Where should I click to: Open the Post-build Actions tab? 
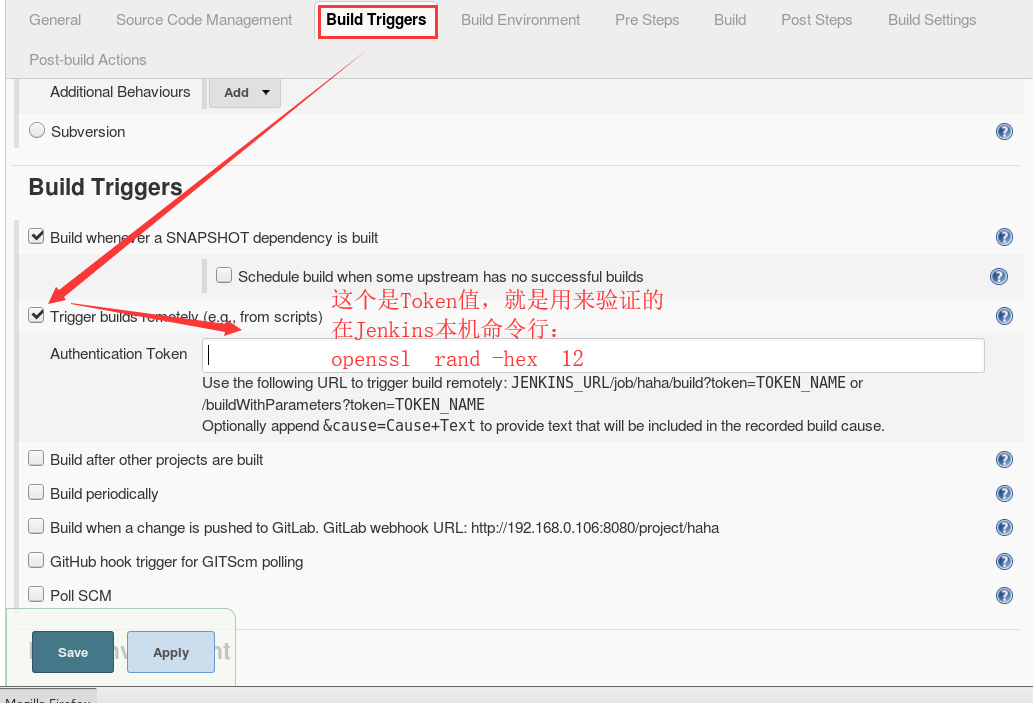88,60
